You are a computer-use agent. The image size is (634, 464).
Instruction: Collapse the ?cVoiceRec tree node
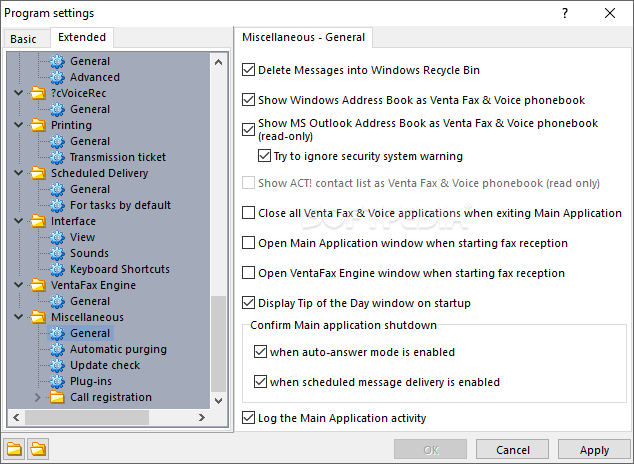click(18, 93)
